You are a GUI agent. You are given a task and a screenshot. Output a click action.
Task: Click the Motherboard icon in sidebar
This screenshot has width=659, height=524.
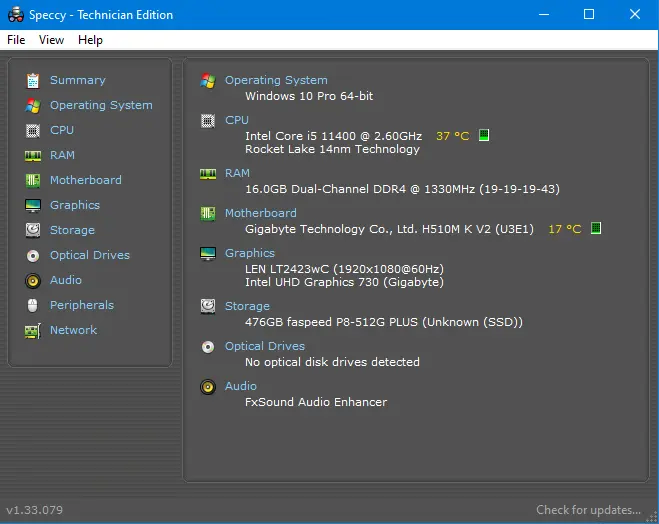coord(33,181)
